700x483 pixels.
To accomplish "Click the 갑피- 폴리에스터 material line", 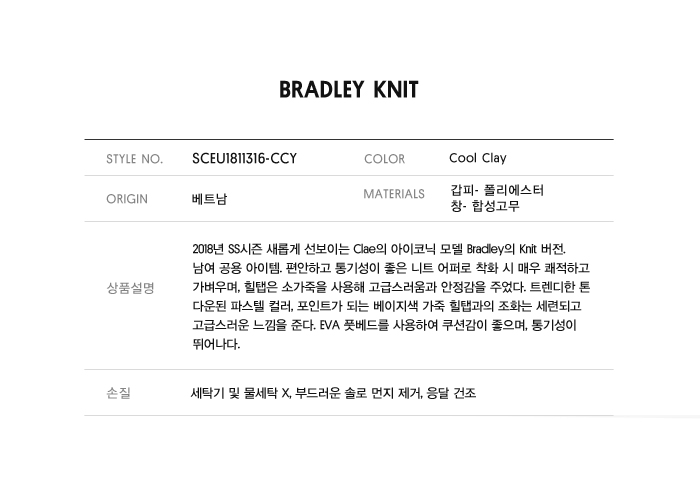I will pyautogui.click(x=497, y=190).
